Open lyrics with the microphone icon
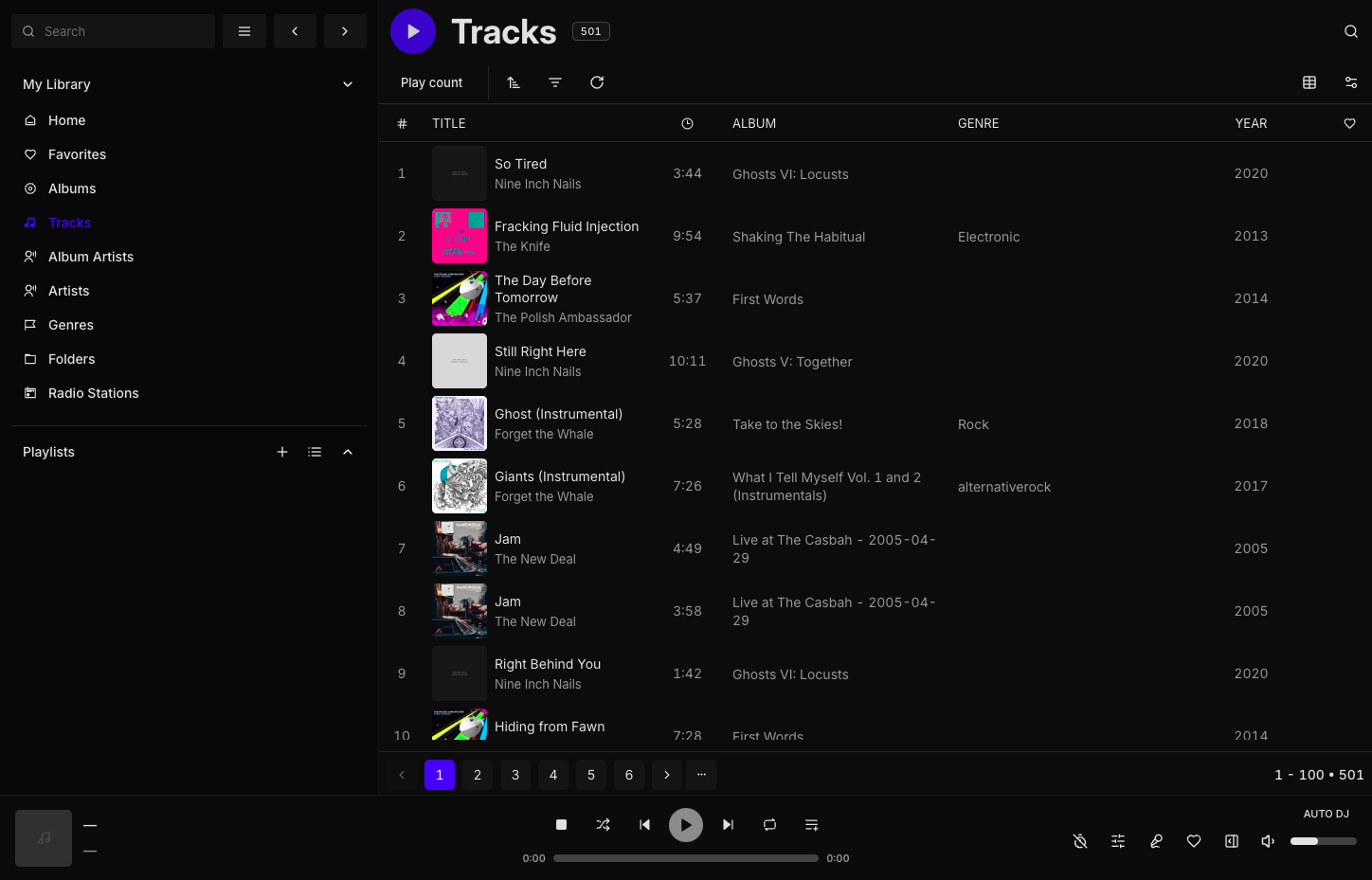The width and height of the screenshot is (1372, 880). (1156, 841)
